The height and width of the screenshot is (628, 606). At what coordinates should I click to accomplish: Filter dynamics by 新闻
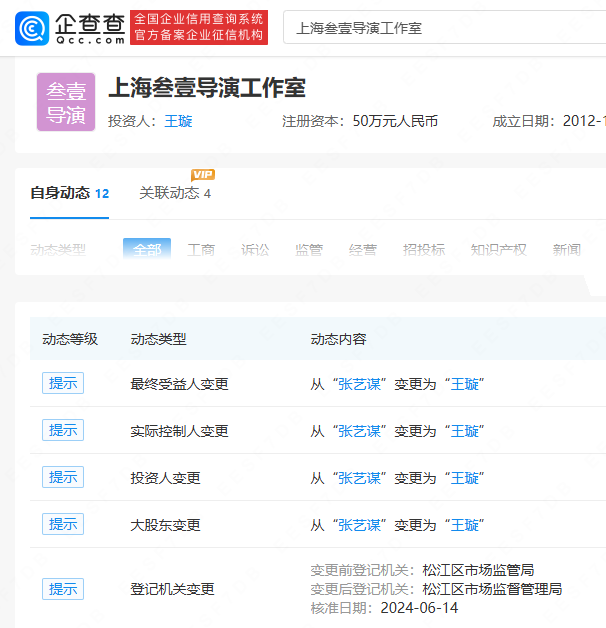point(567,250)
